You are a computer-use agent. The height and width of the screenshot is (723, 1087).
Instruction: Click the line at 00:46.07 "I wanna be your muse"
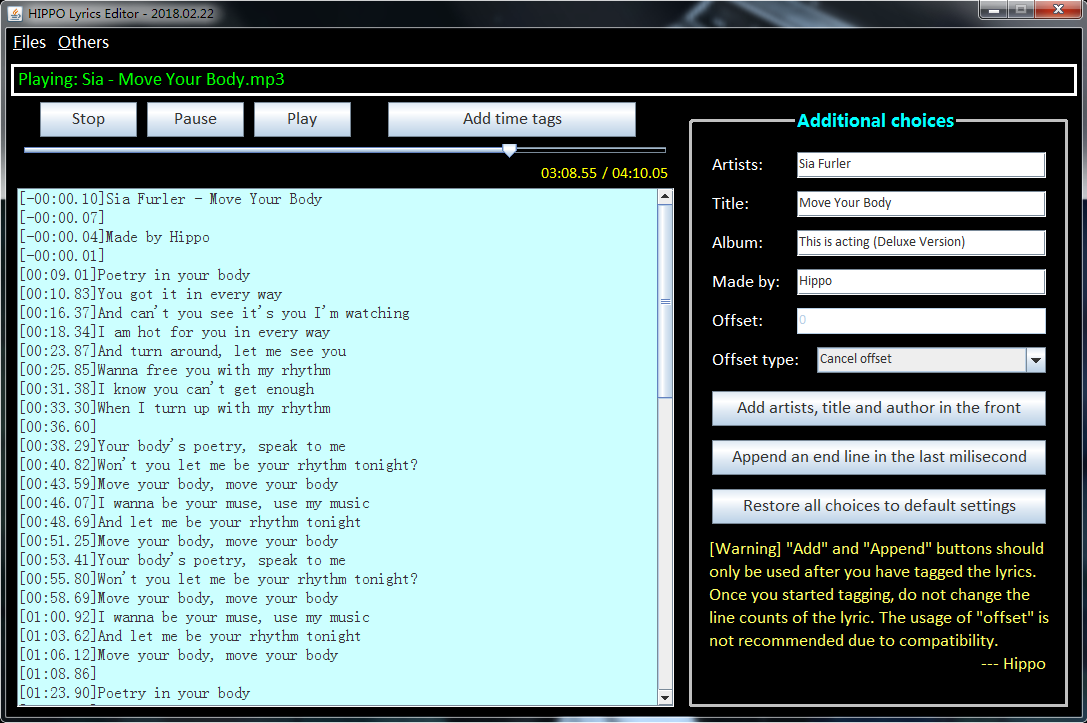[x=194, y=503]
